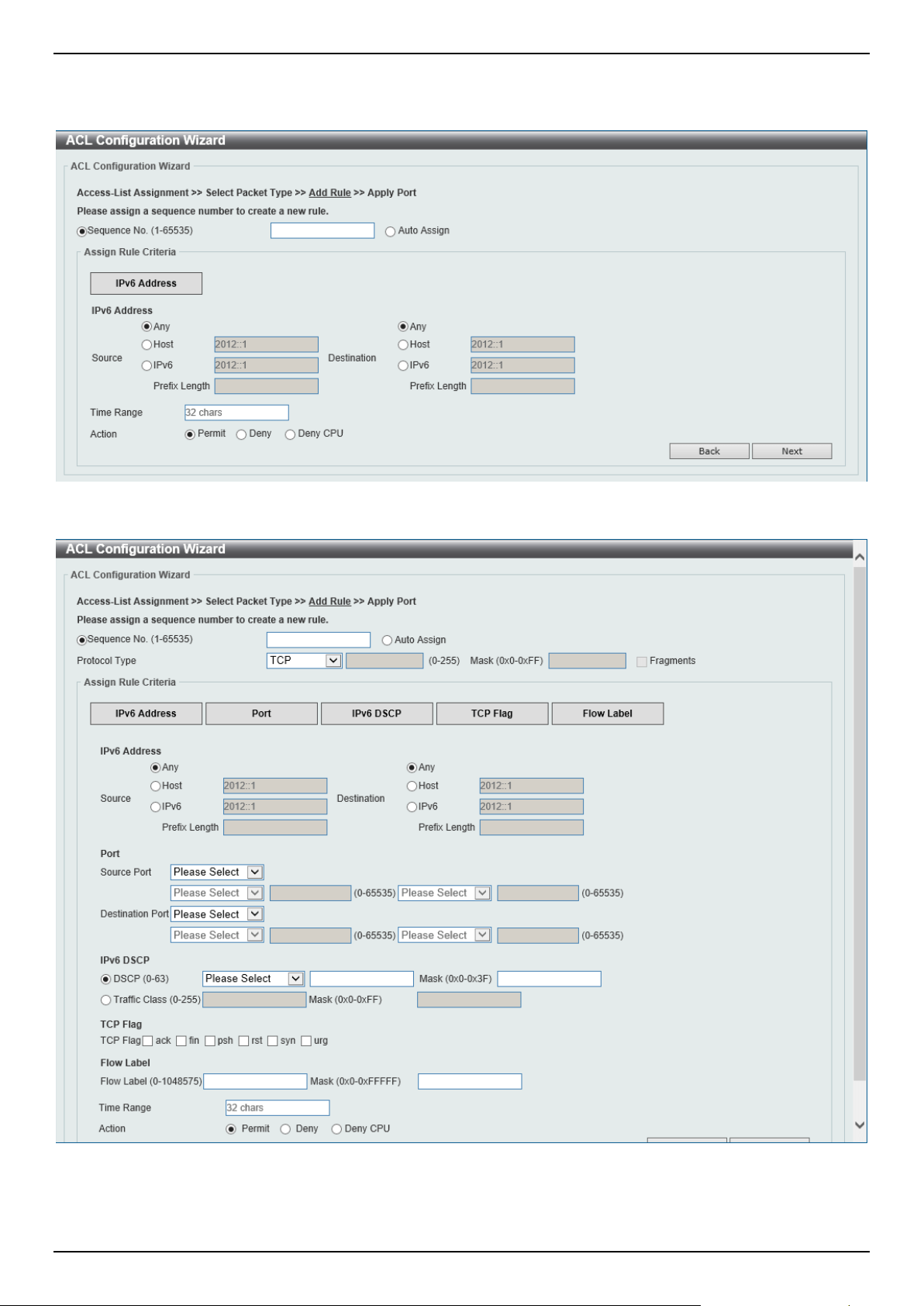Image resolution: width=924 pixels, height=1306 pixels.
Task: Open DSCP Please Select dropdown
Action: pos(253,979)
